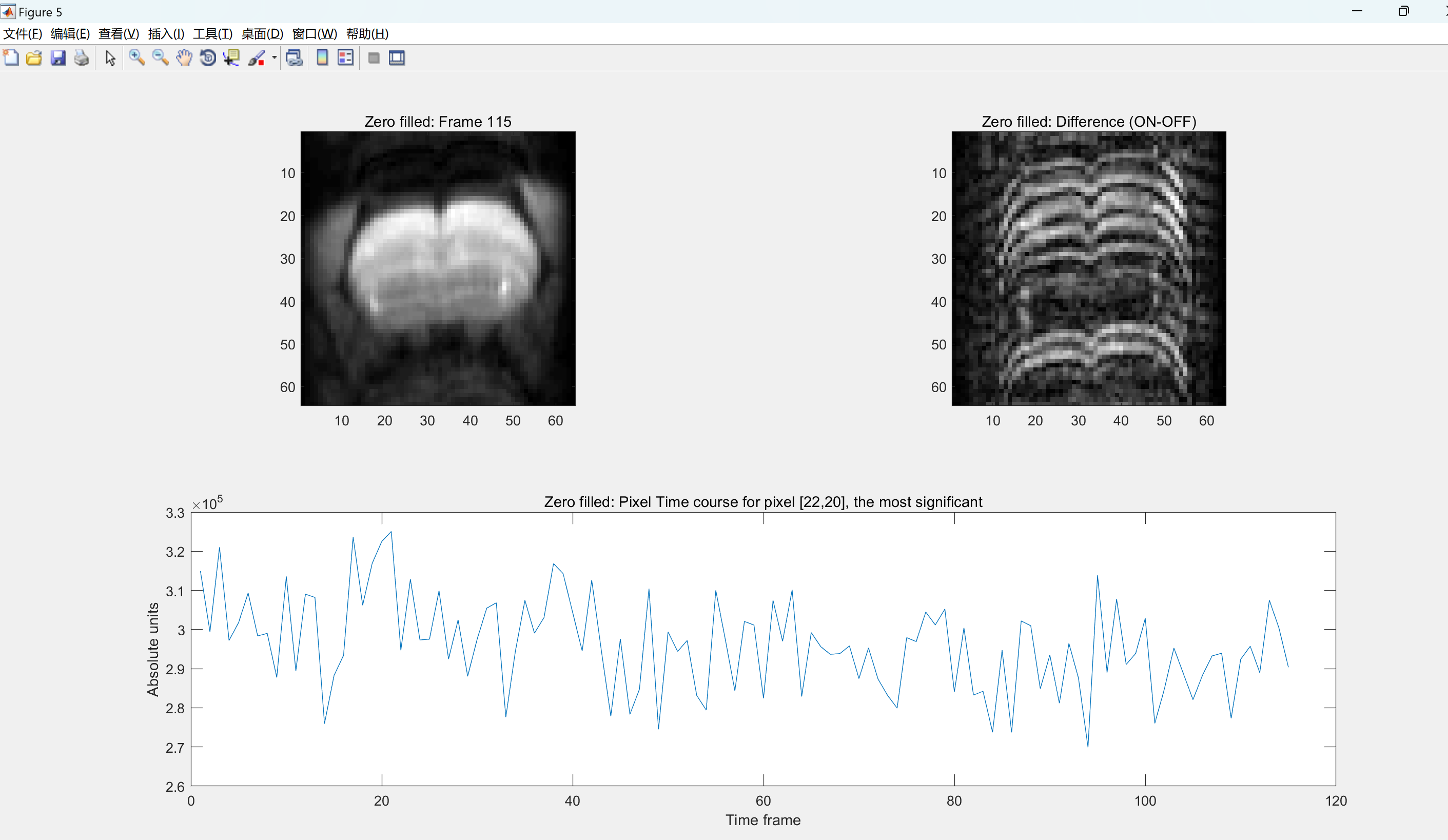Viewport: 1448px width, 840px height.
Task: Save the figure with floppy disk icon
Action: pyautogui.click(x=58, y=57)
